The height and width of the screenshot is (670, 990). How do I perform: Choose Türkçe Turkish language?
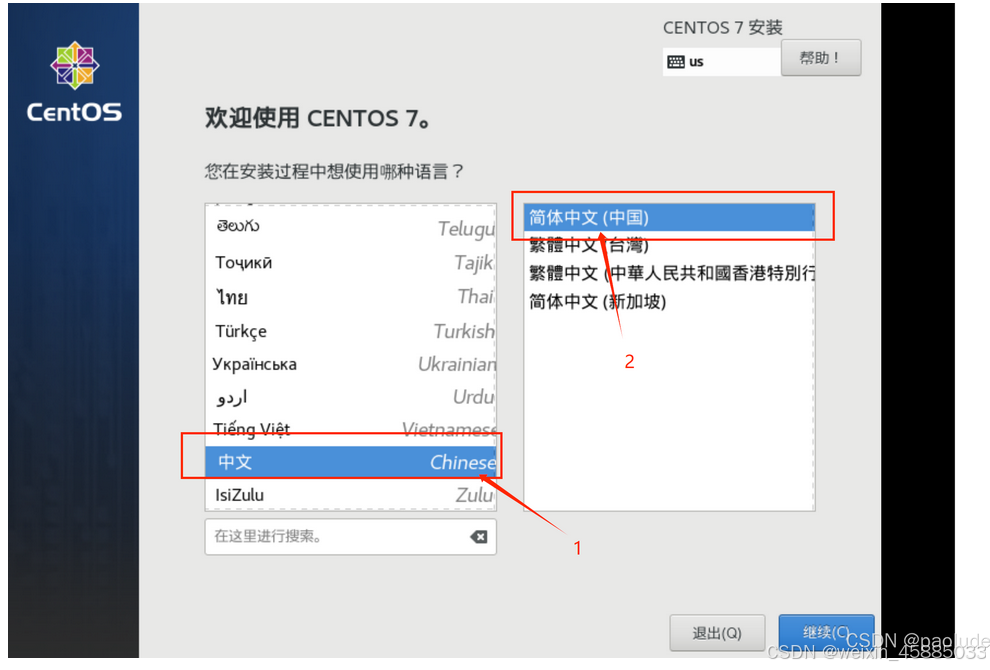point(350,331)
